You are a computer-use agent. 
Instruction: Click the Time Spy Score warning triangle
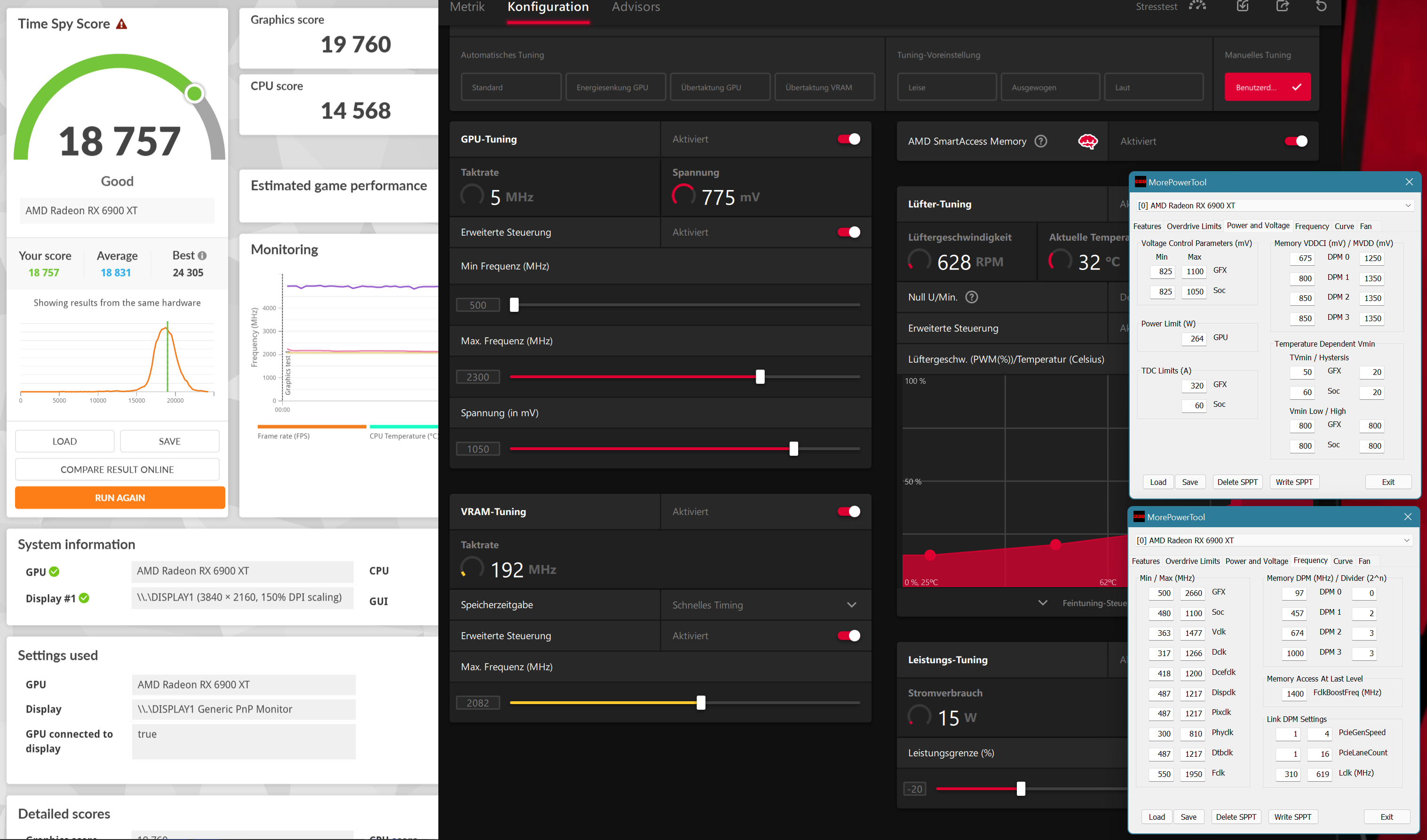click(122, 24)
